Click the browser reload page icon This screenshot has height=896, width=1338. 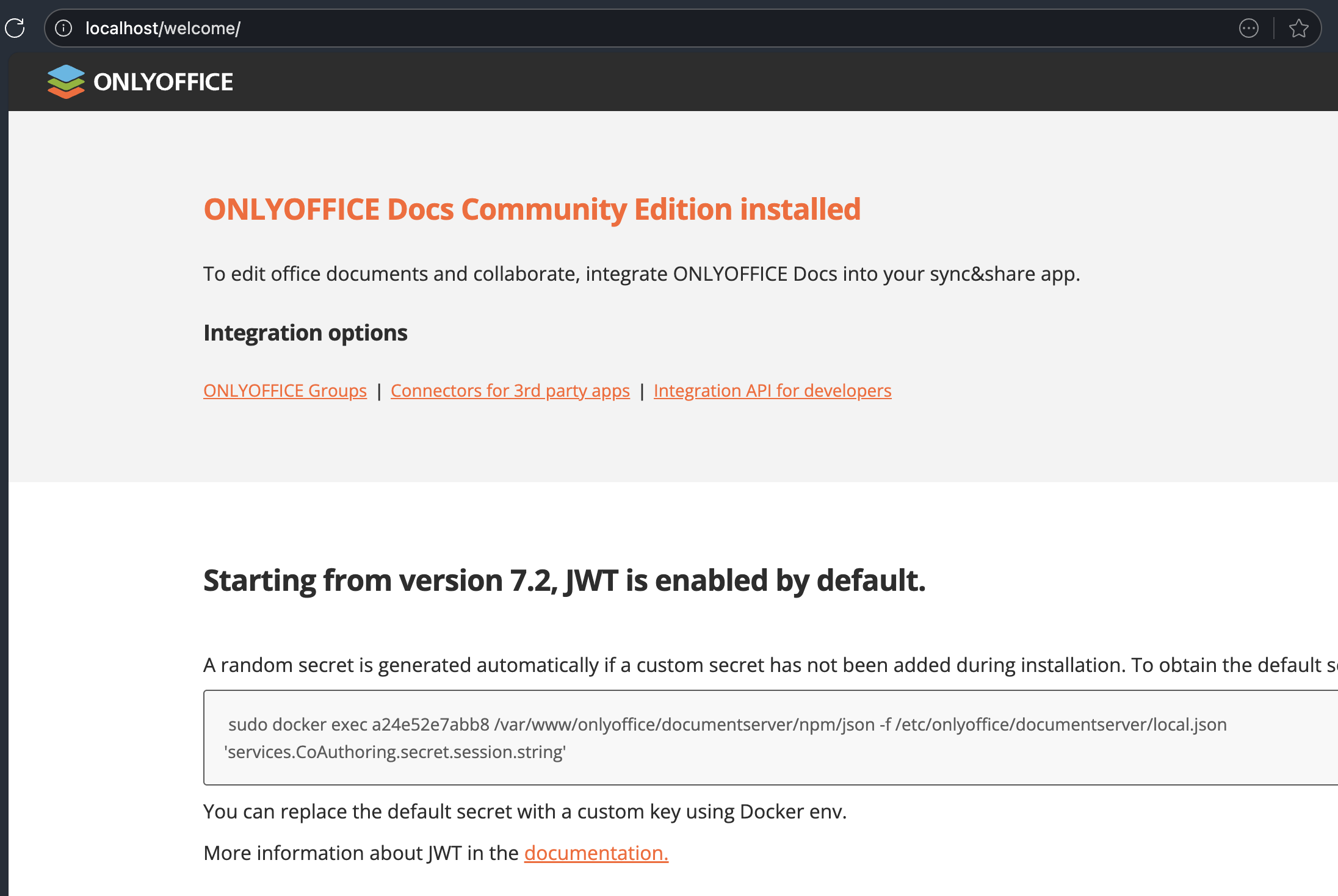pyautogui.click(x=15, y=28)
